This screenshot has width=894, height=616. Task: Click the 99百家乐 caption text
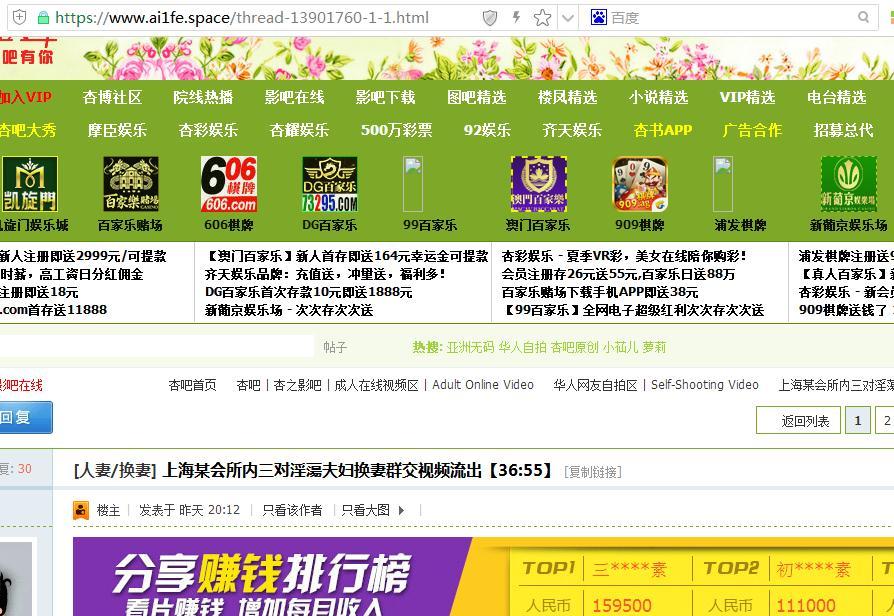click(x=430, y=225)
